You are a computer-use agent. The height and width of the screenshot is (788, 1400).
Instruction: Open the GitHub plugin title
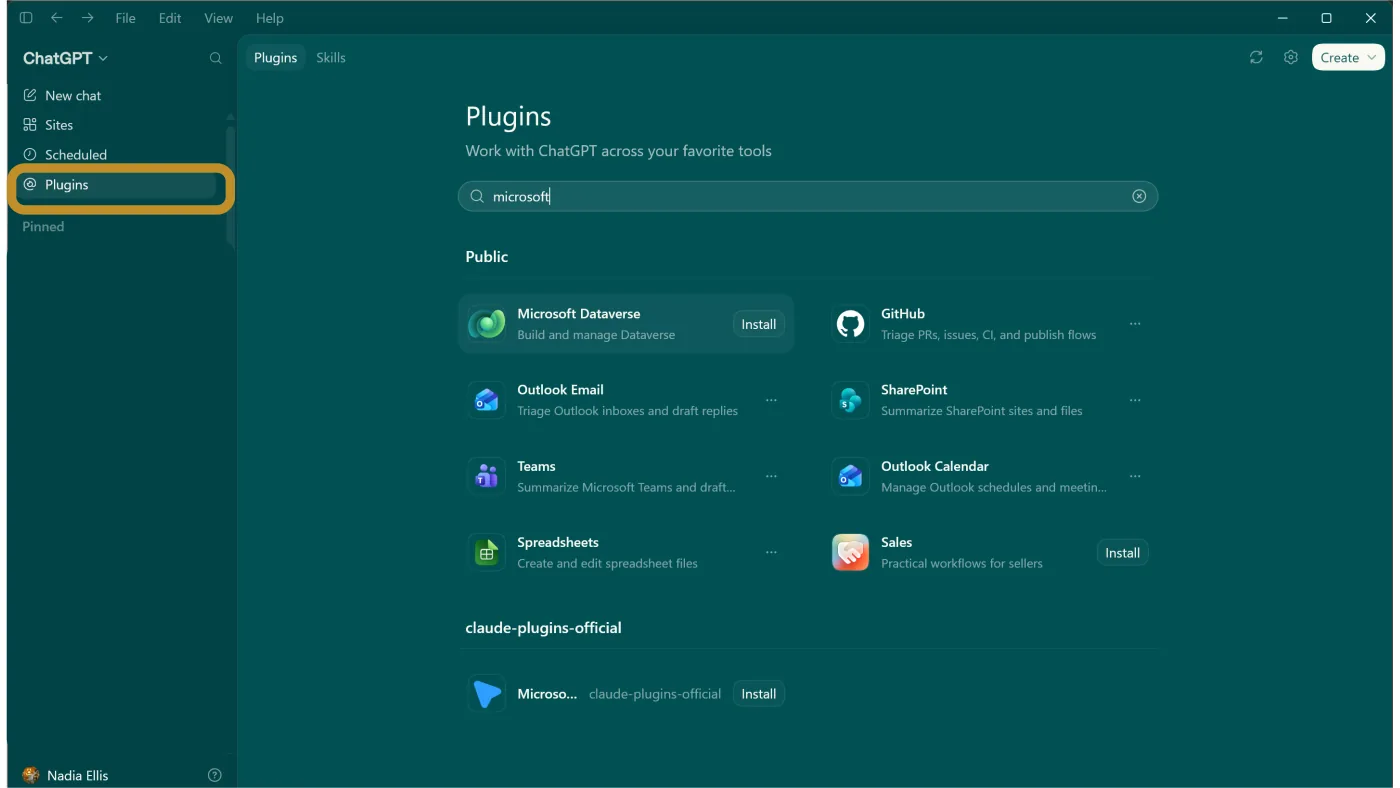point(903,314)
